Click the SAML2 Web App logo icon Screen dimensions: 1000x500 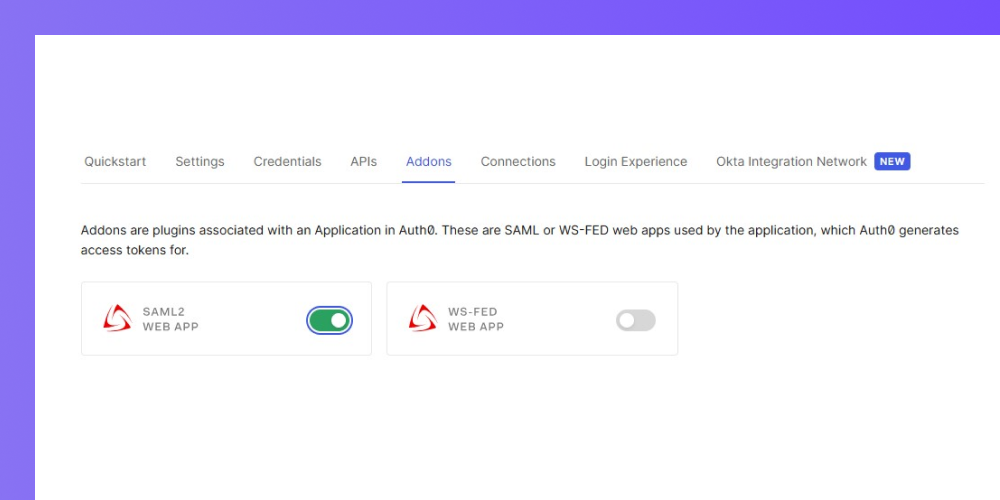pyautogui.click(x=117, y=318)
